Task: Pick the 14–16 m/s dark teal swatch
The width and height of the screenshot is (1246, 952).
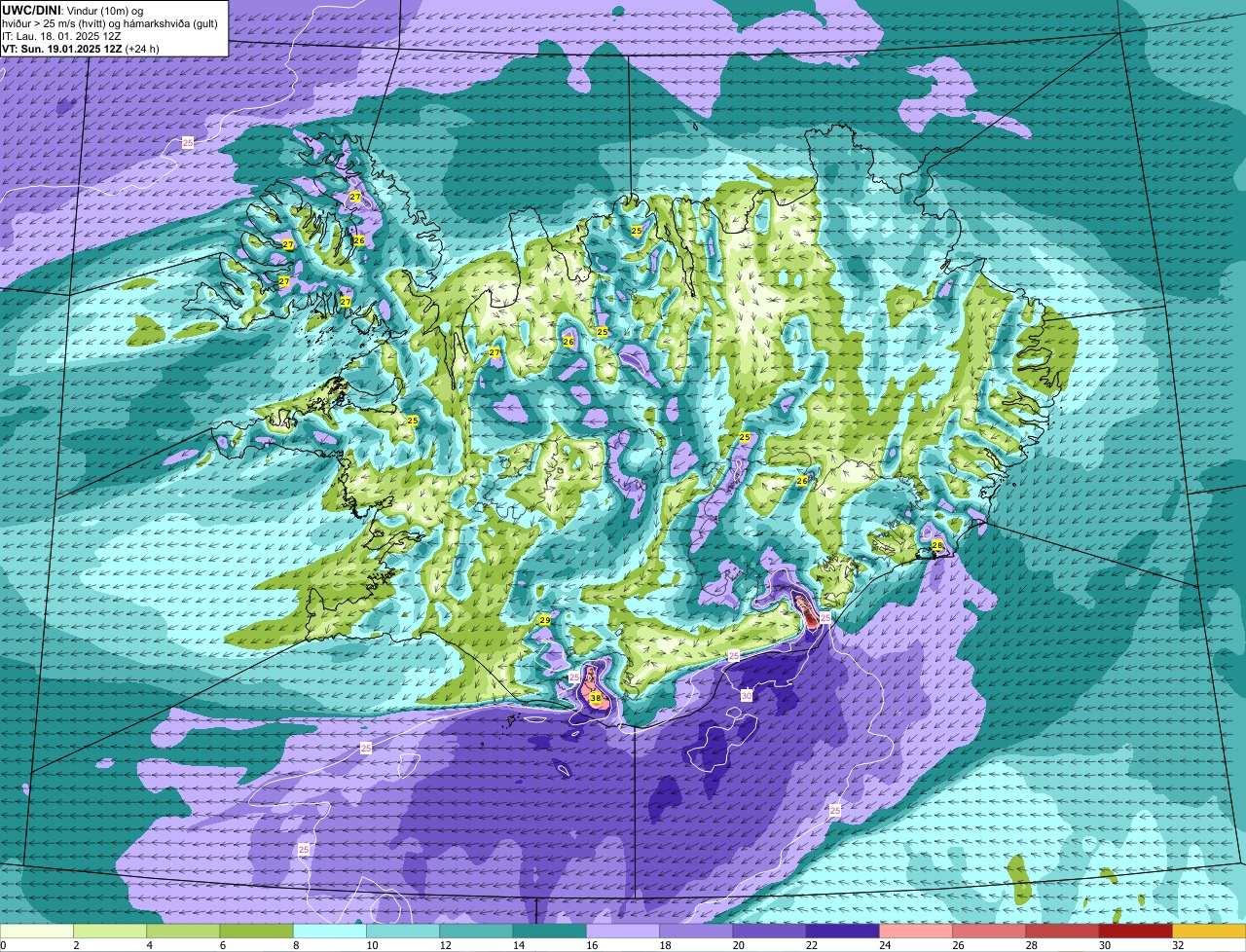Action: (x=550, y=931)
